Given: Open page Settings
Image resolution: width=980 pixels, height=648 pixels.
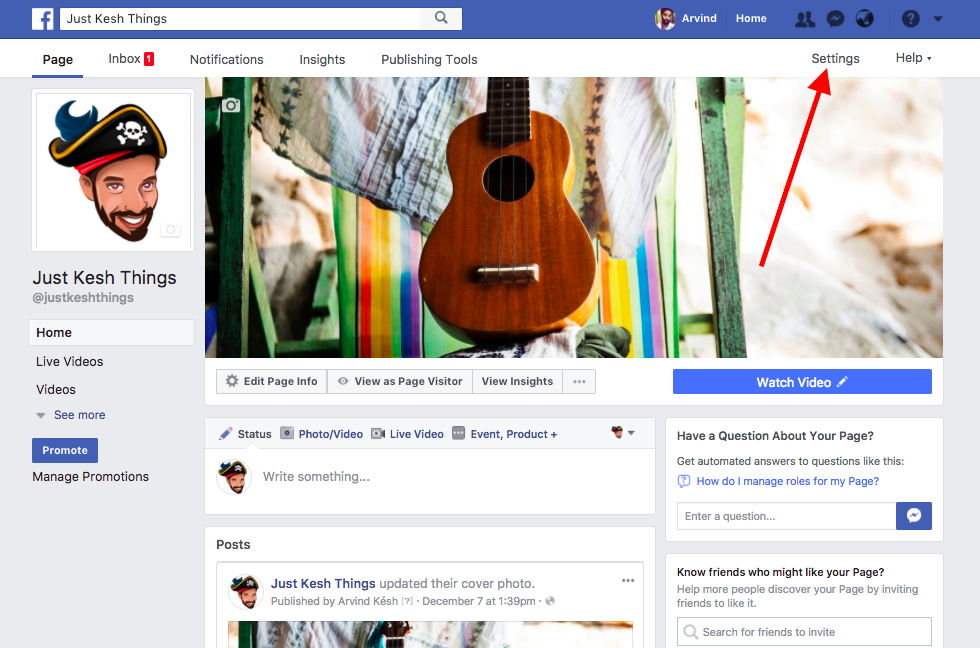Looking at the screenshot, I should 835,58.
